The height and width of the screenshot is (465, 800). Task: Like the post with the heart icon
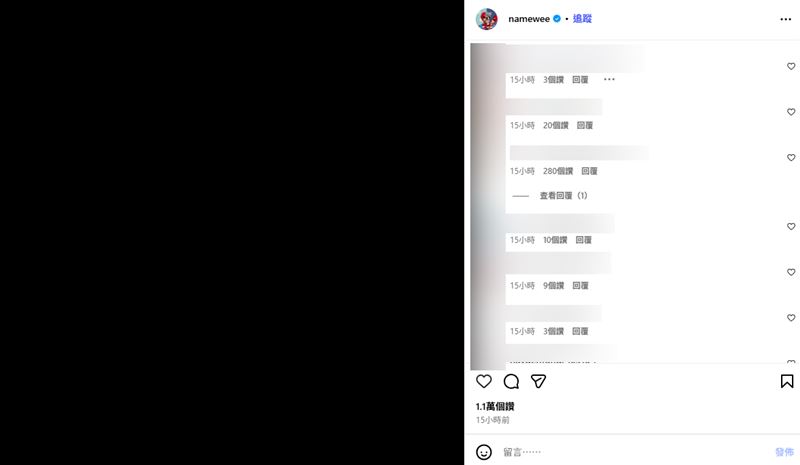coord(484,381)
